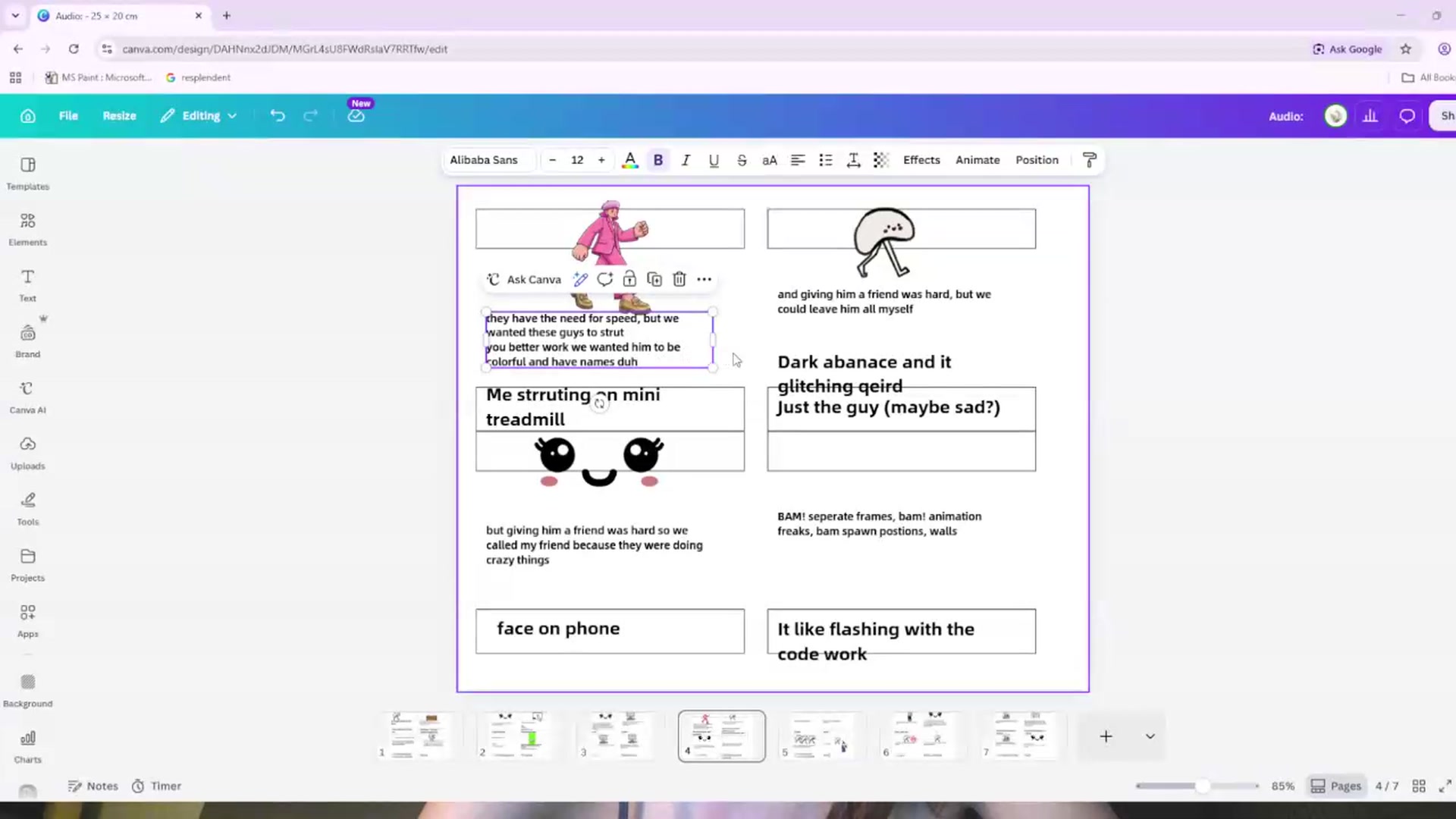
Task: Expand add page options chevron
Action: tap(1150, 736)
